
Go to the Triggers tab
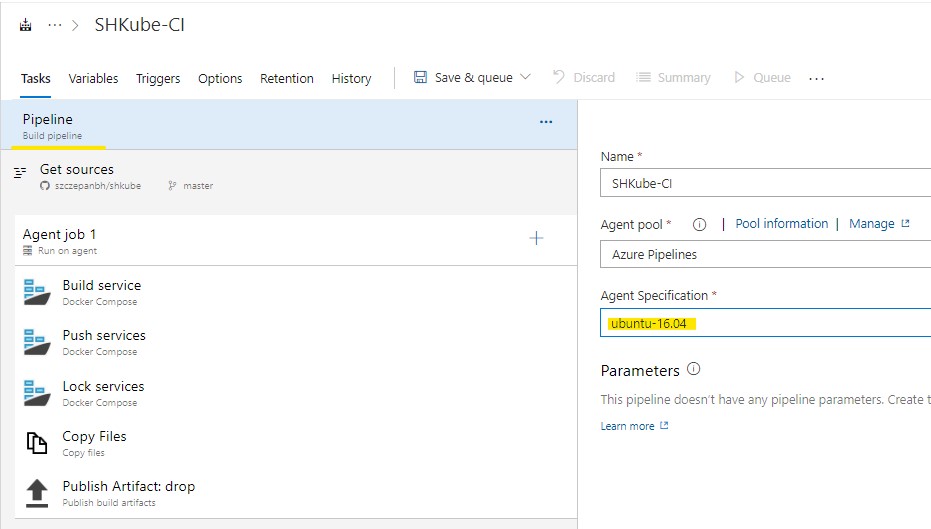(158, 78)
